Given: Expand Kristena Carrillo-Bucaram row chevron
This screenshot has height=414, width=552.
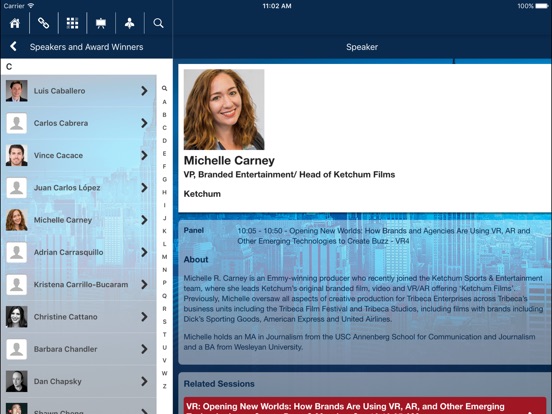Looking at the screenshot, I should 144,284.
